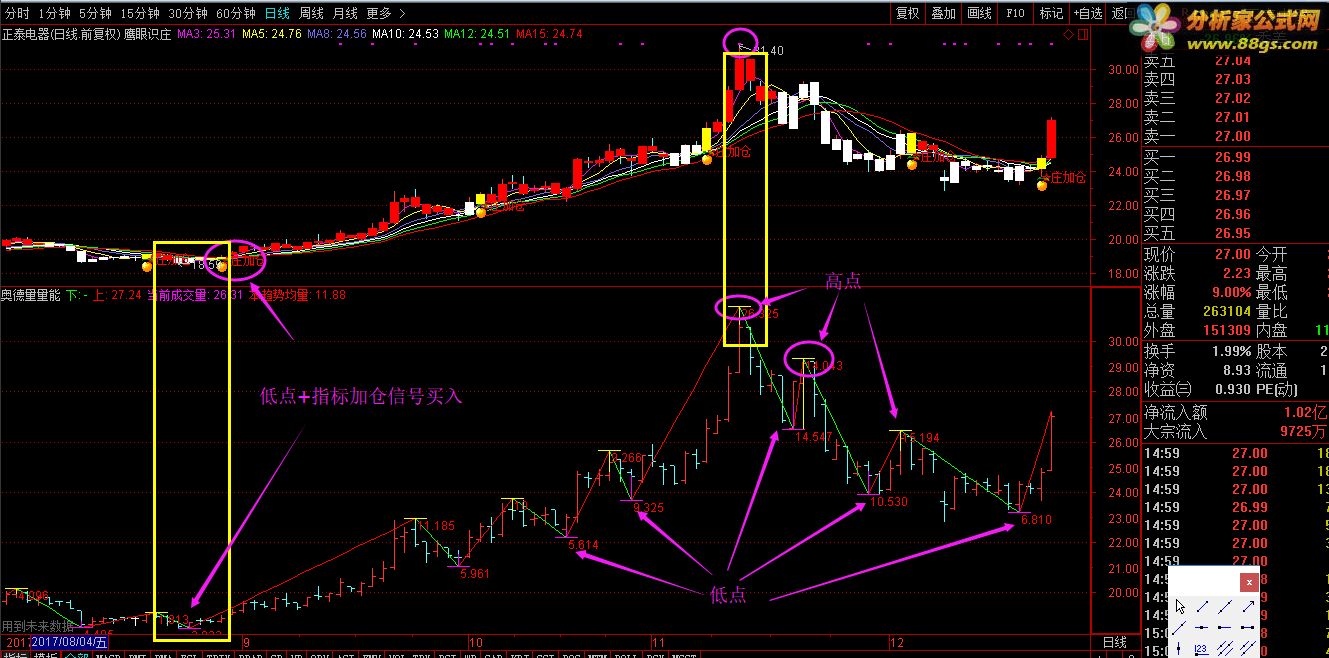This screenshot has width=1329, height=658.
Task: Select horizontal segment with two endpoints tool
Action: coord(1248,627)
